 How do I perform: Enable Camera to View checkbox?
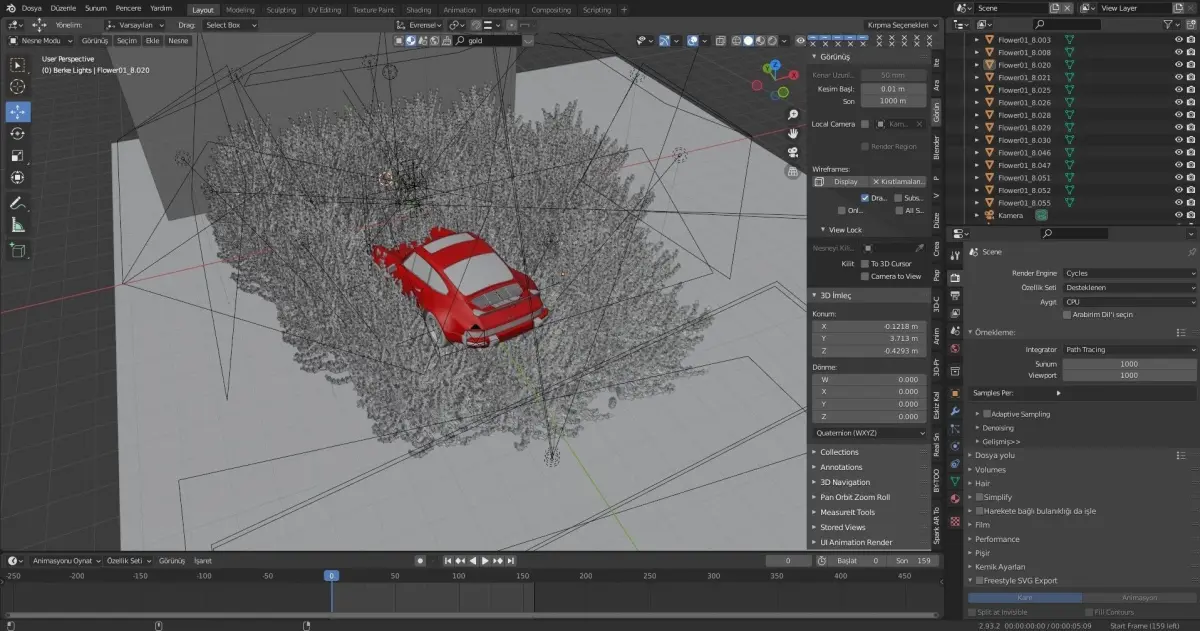(865, 277)
